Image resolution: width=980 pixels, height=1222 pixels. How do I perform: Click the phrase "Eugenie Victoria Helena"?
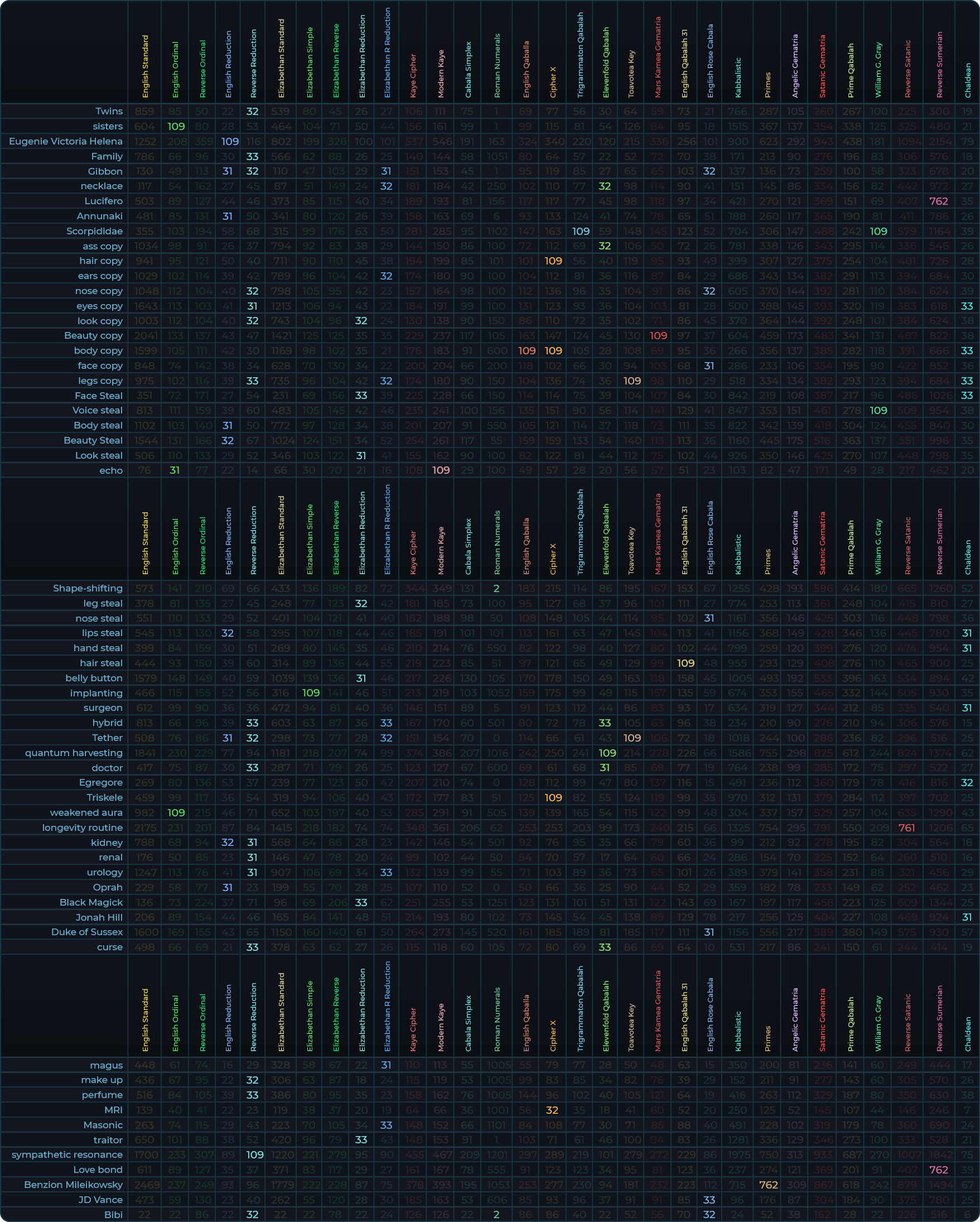tap(66, 141)
